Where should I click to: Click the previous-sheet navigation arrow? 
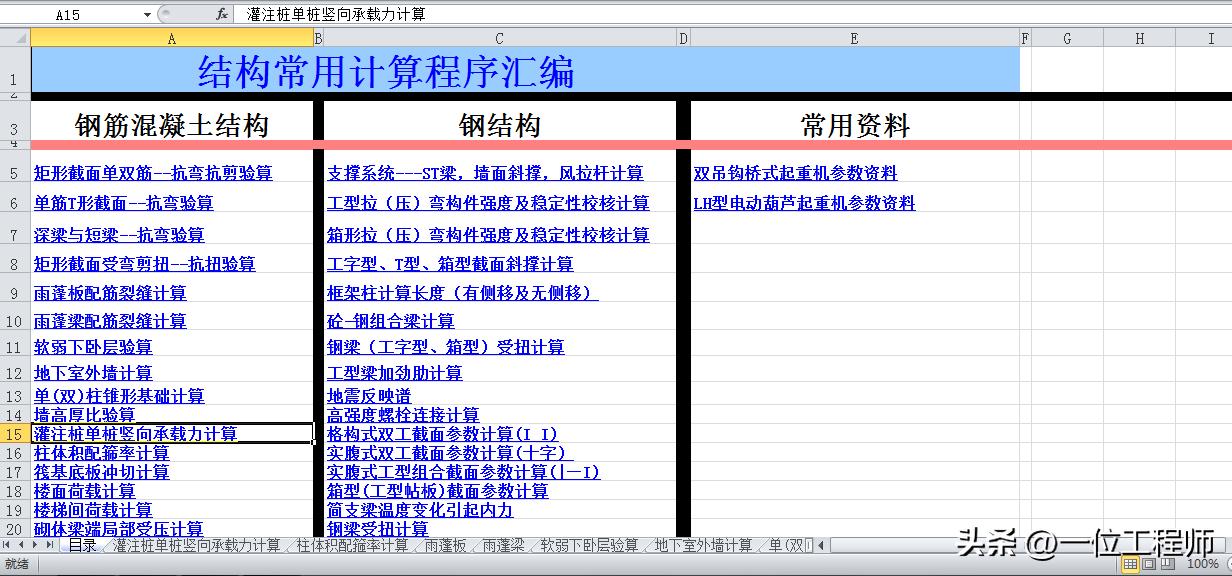point(20,546)
